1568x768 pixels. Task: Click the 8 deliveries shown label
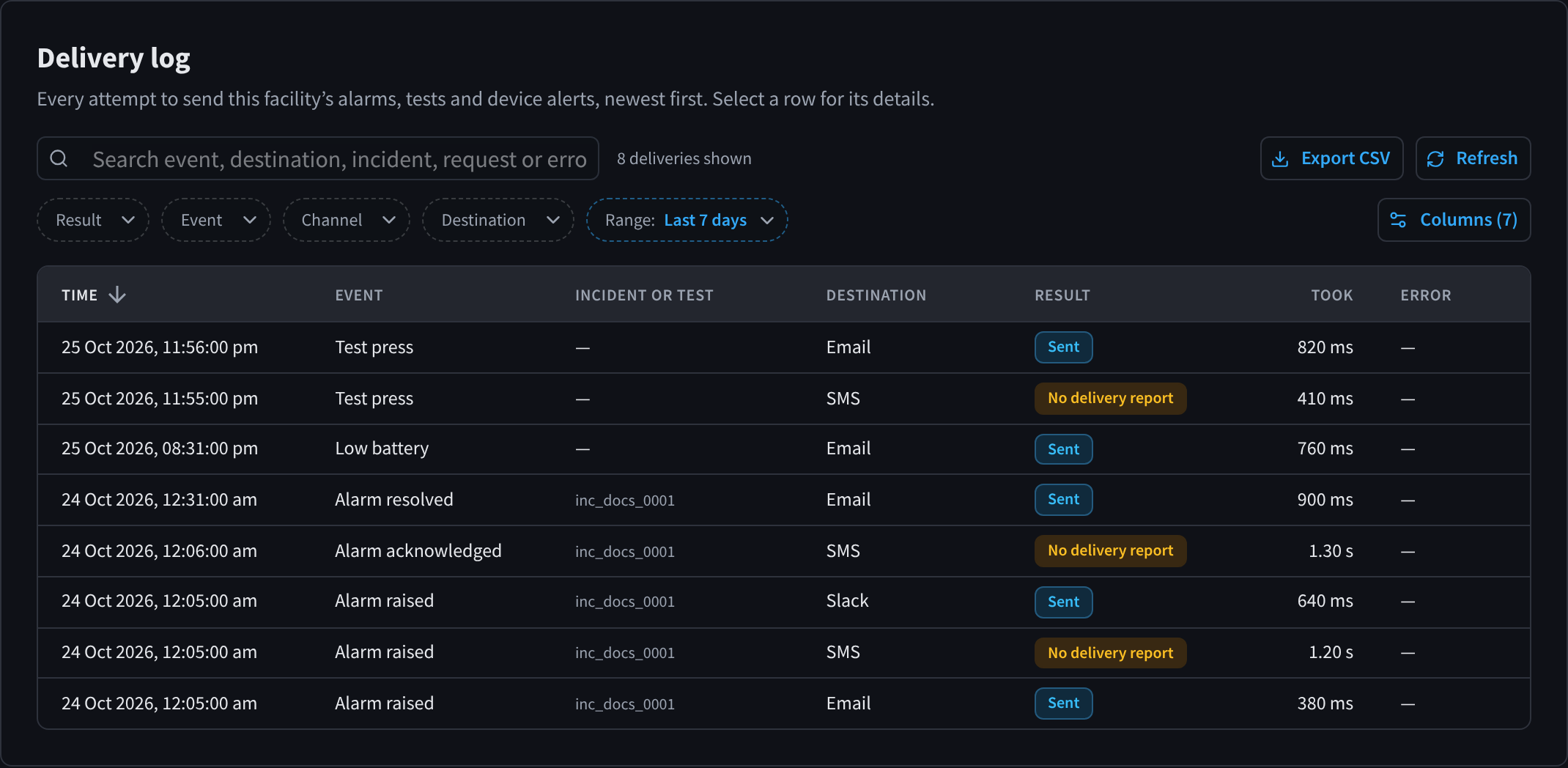[x=684, y=158]
